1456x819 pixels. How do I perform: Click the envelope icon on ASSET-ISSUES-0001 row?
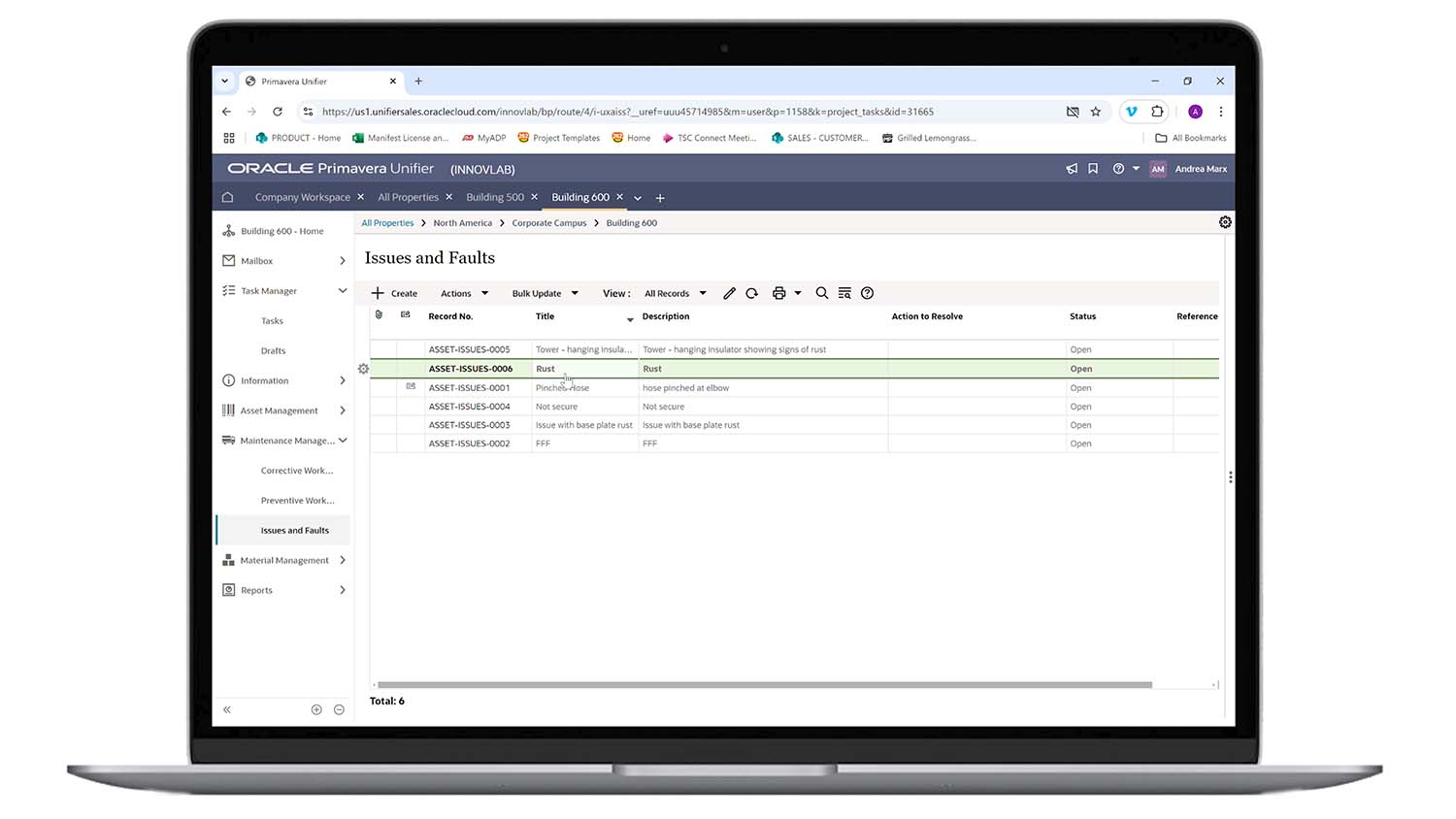point(410,386)
